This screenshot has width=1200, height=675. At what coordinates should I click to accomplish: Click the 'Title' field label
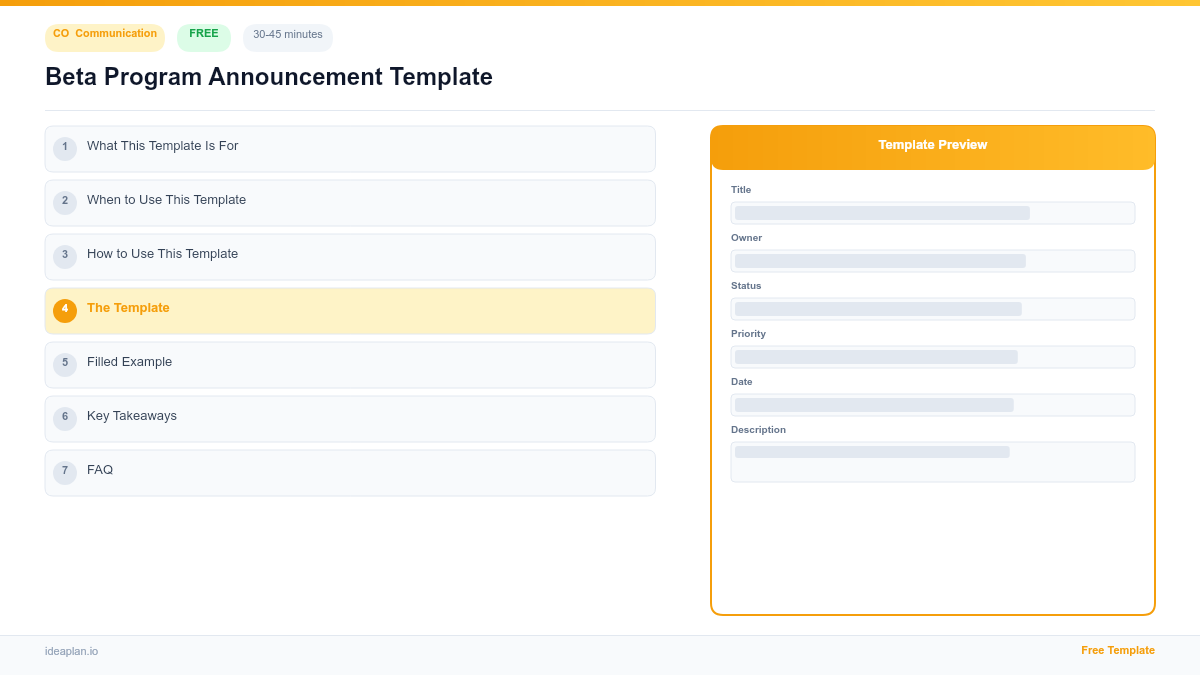(741, 190)
